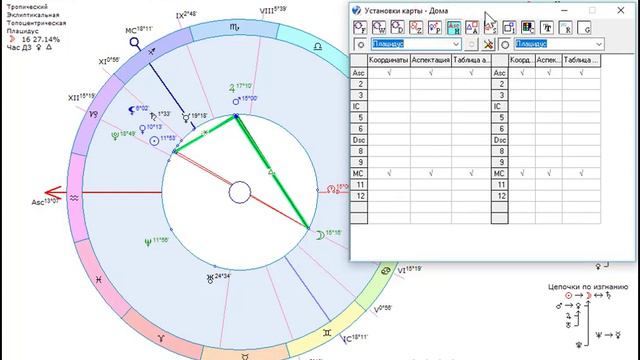Open the G settings icon

584,27
